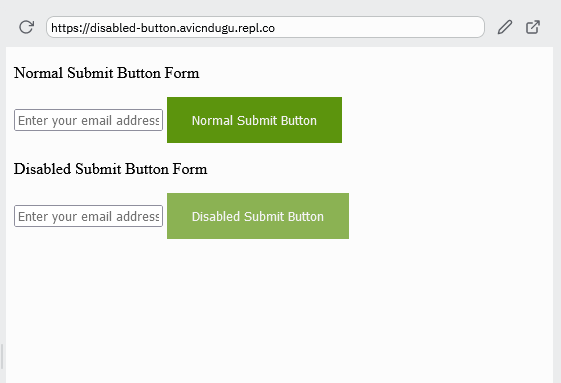Select the pencil icon right of URL bar
561x383 pixels.
504,27
